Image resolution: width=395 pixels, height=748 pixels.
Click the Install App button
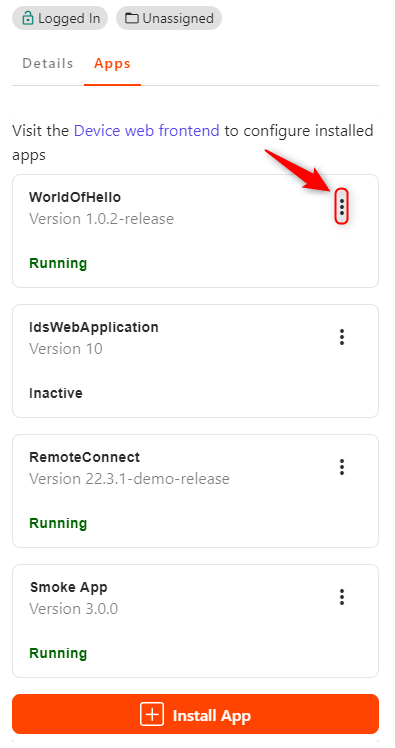(x=196, y=714)
